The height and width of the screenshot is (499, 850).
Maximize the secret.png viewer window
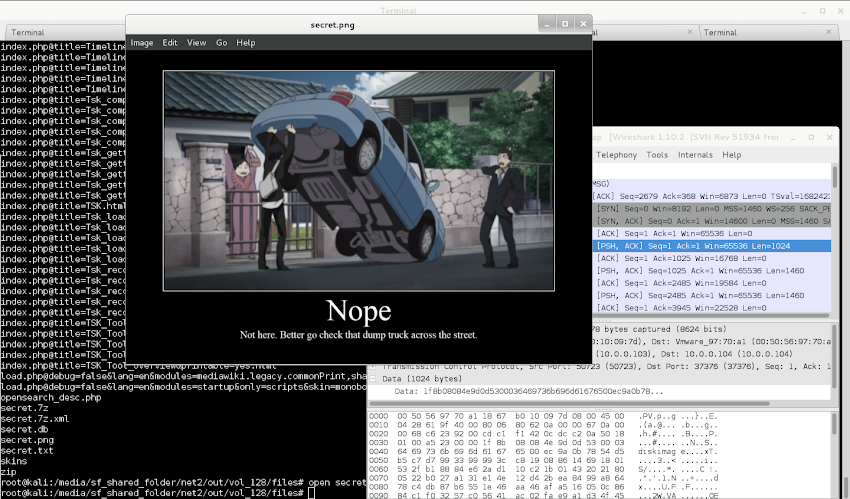pos(565,24)
